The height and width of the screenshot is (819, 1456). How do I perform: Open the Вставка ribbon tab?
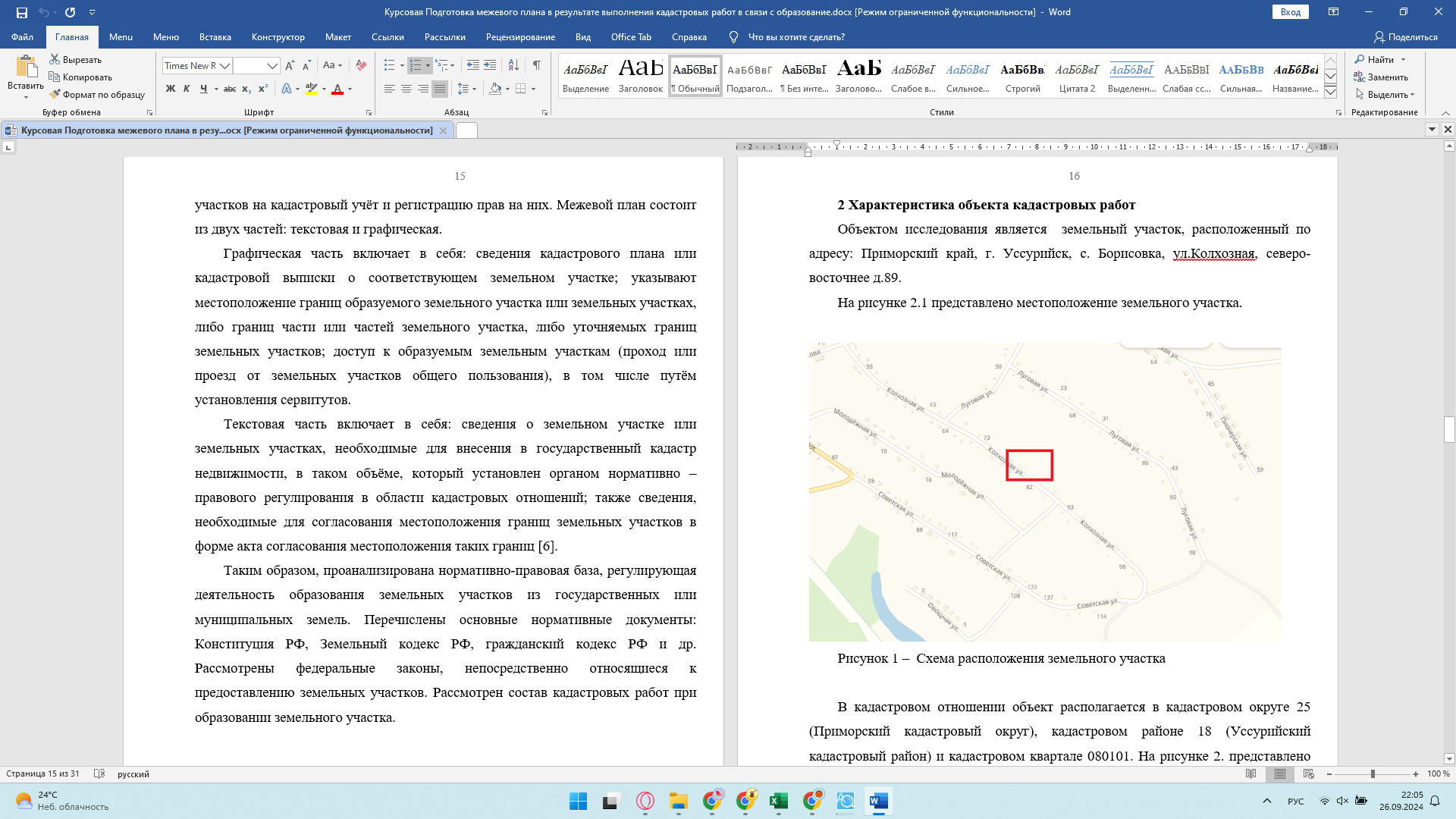click(x=215, y=37)
